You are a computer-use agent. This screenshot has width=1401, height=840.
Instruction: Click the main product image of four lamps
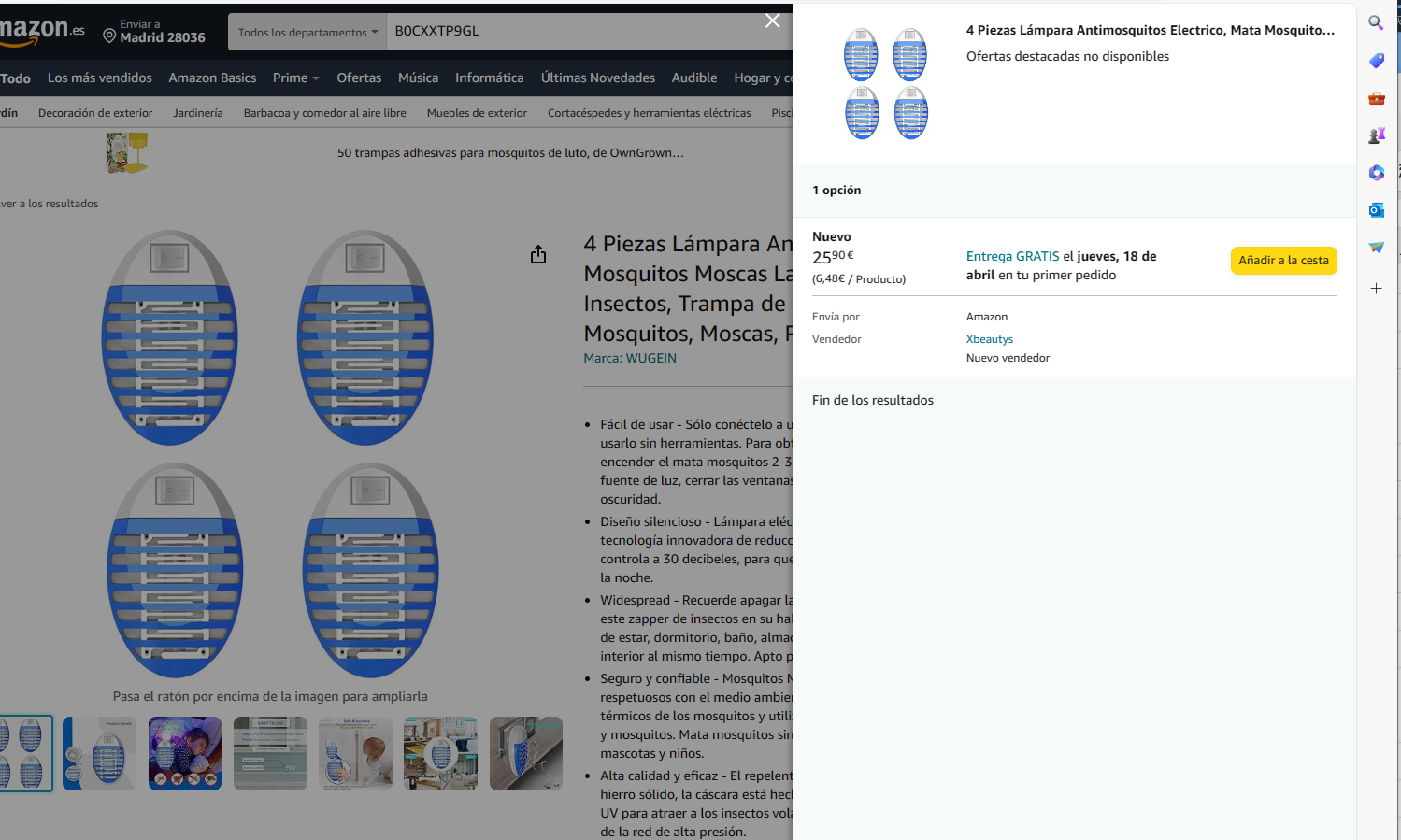coord(269,453)
